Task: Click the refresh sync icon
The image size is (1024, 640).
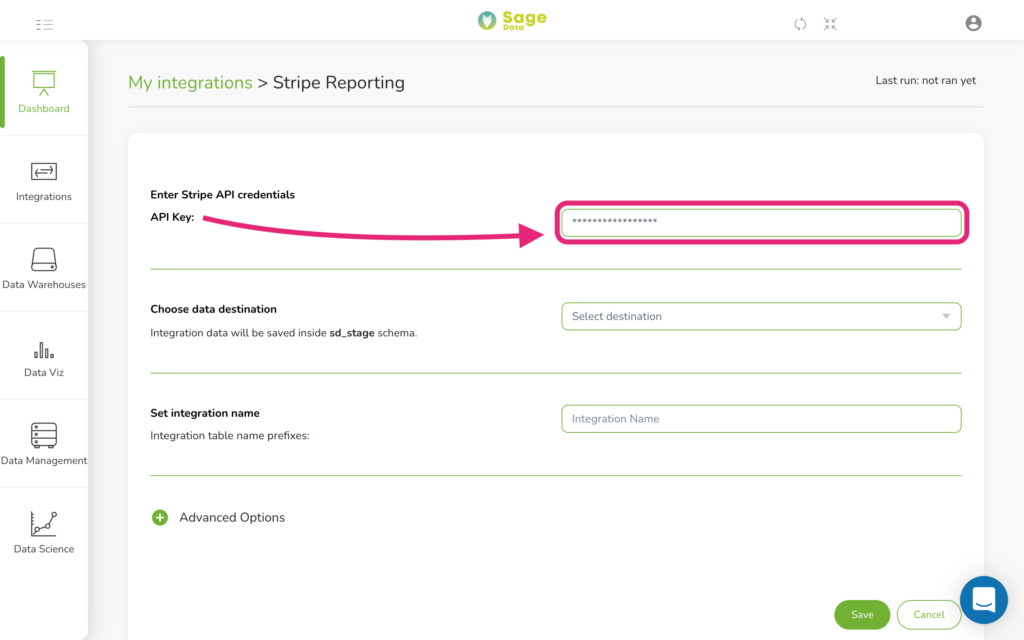Action: pyautogui.click(x=800, y=24)
